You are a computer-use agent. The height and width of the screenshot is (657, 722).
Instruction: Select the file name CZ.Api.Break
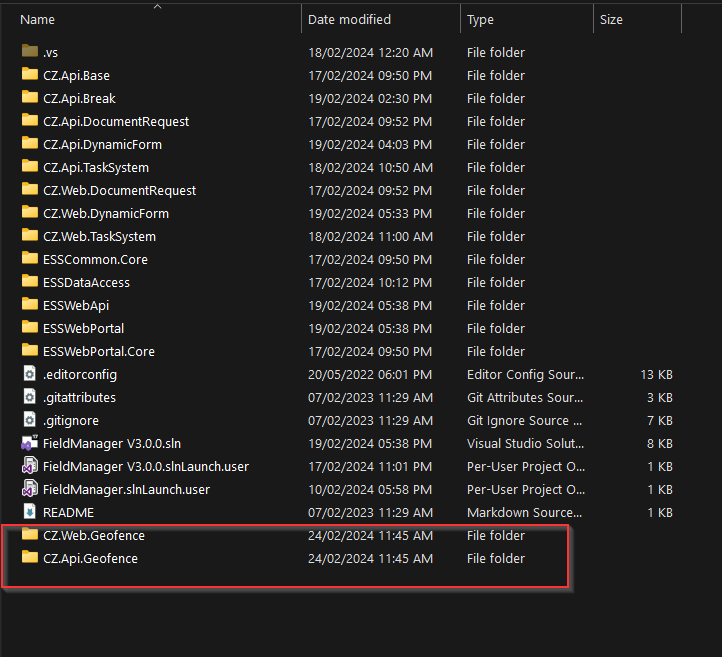tap(79, 99)
